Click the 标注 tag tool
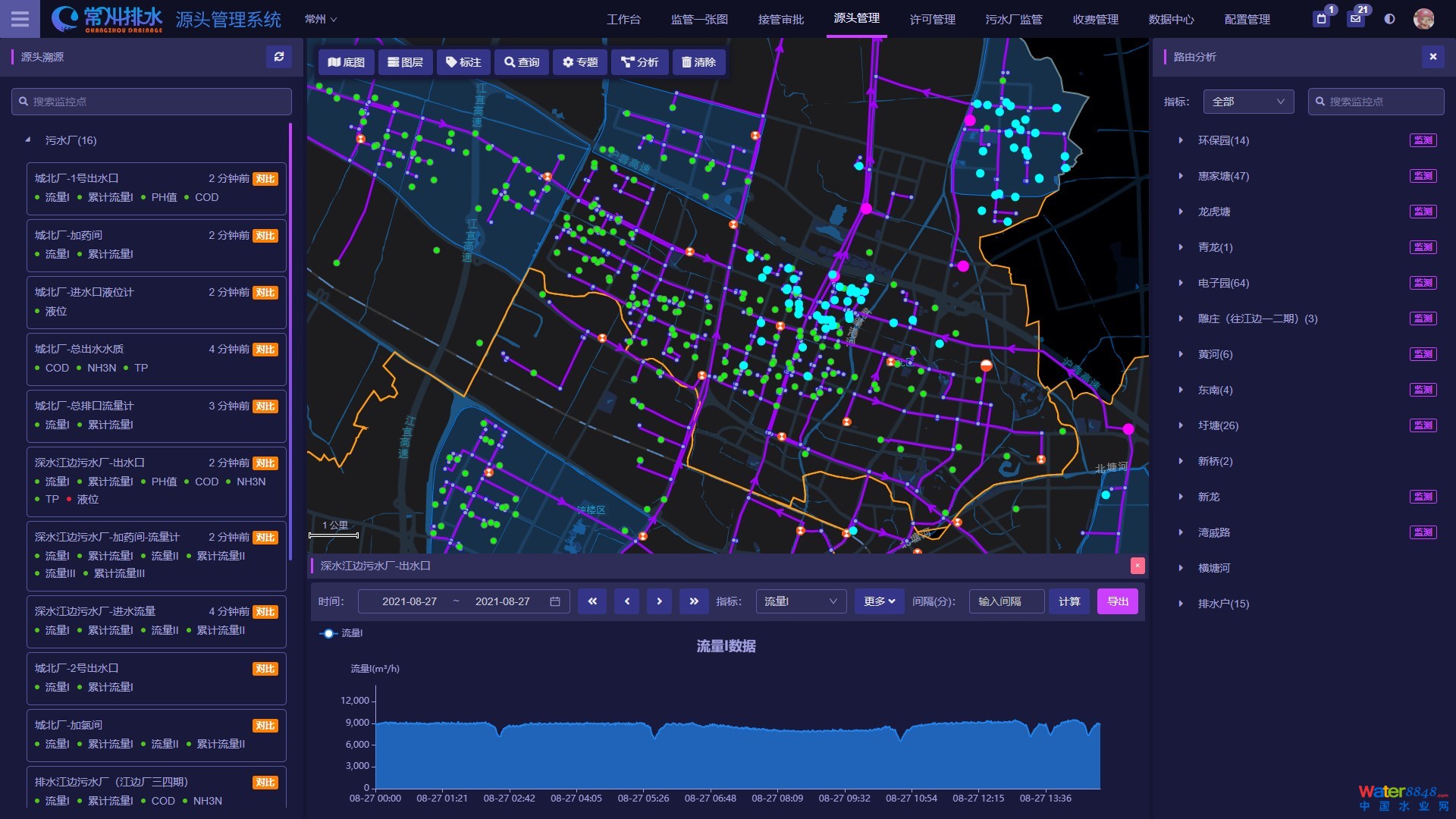Screen dimensions: 1456x819 pos(463,62)
